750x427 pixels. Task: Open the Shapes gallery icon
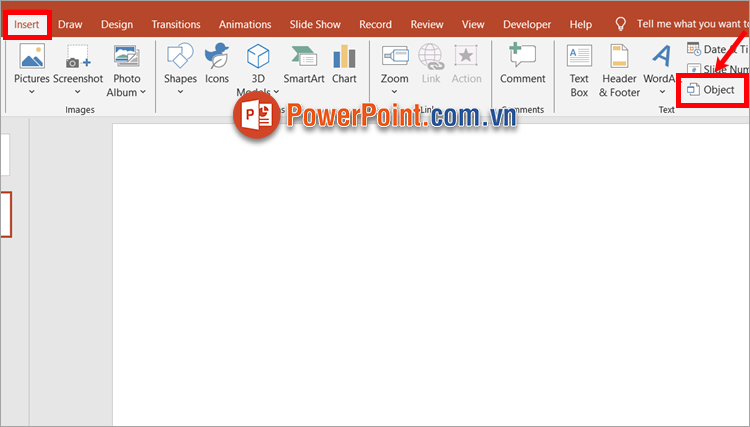coord(180,55)
